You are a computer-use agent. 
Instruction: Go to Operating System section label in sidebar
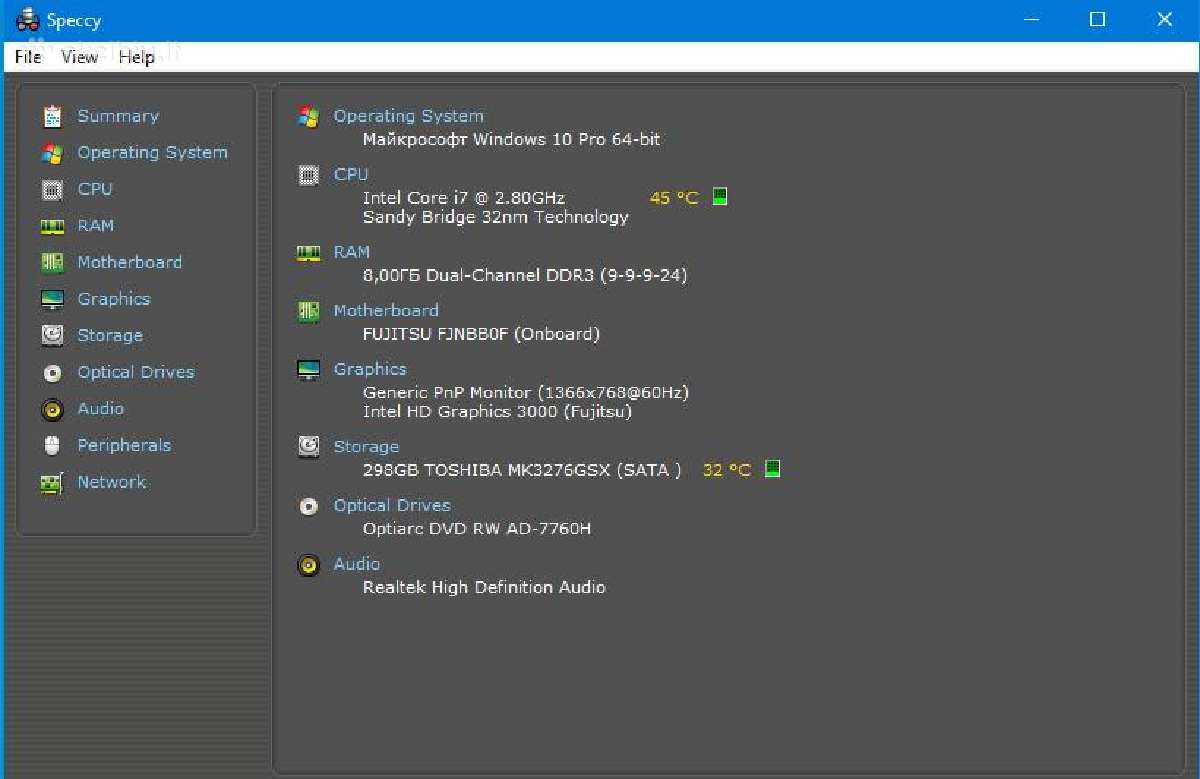click(x=153, y=152)
